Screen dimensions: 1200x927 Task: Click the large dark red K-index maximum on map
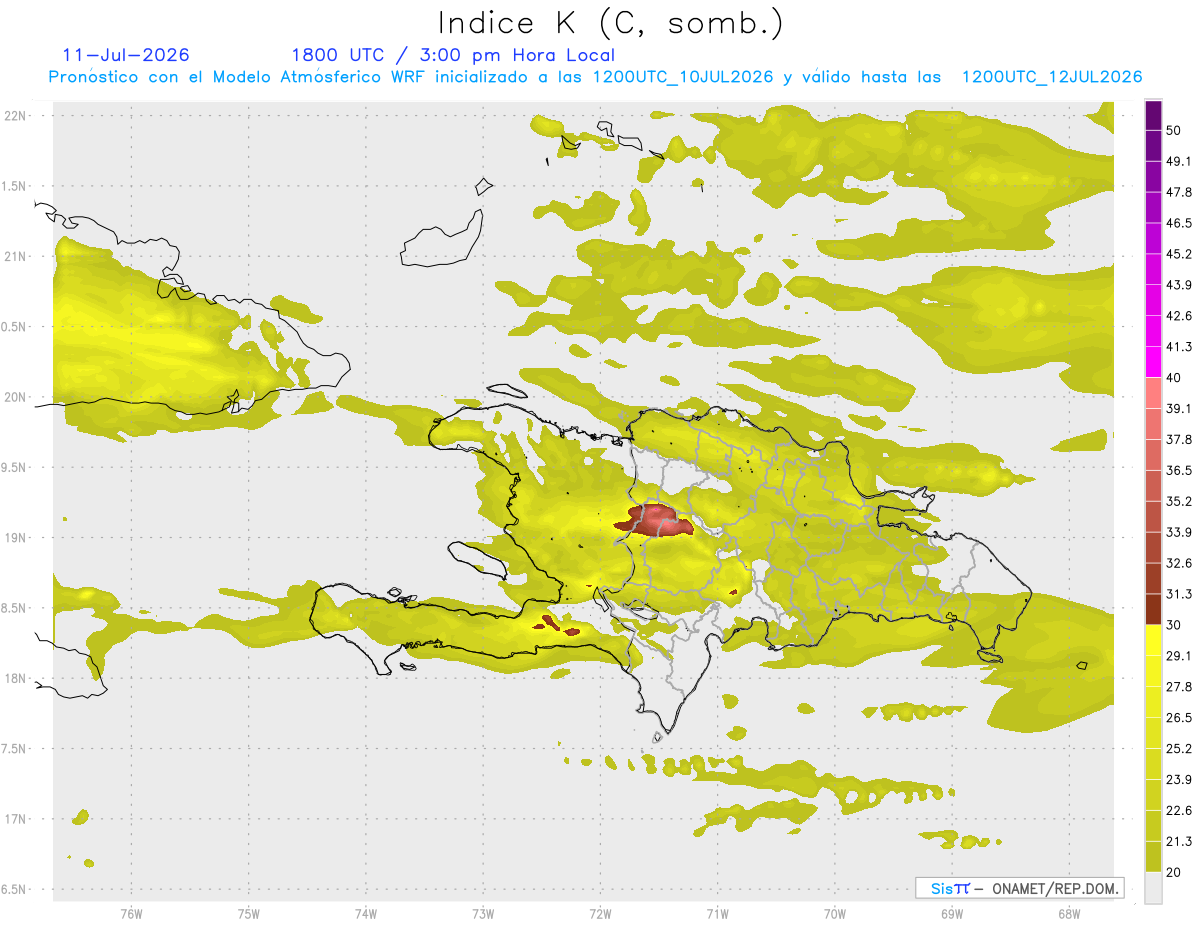pos(654,520)
